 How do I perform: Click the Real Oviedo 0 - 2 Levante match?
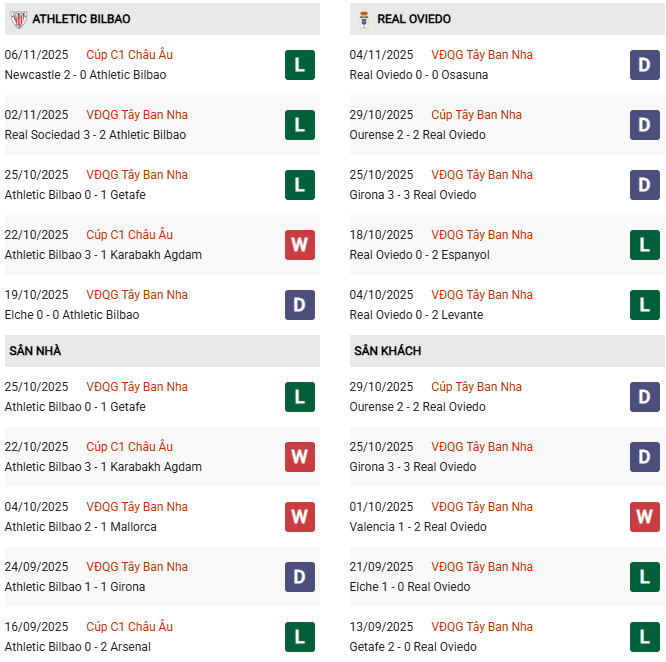pyautogui.click(x=416, y=315)
